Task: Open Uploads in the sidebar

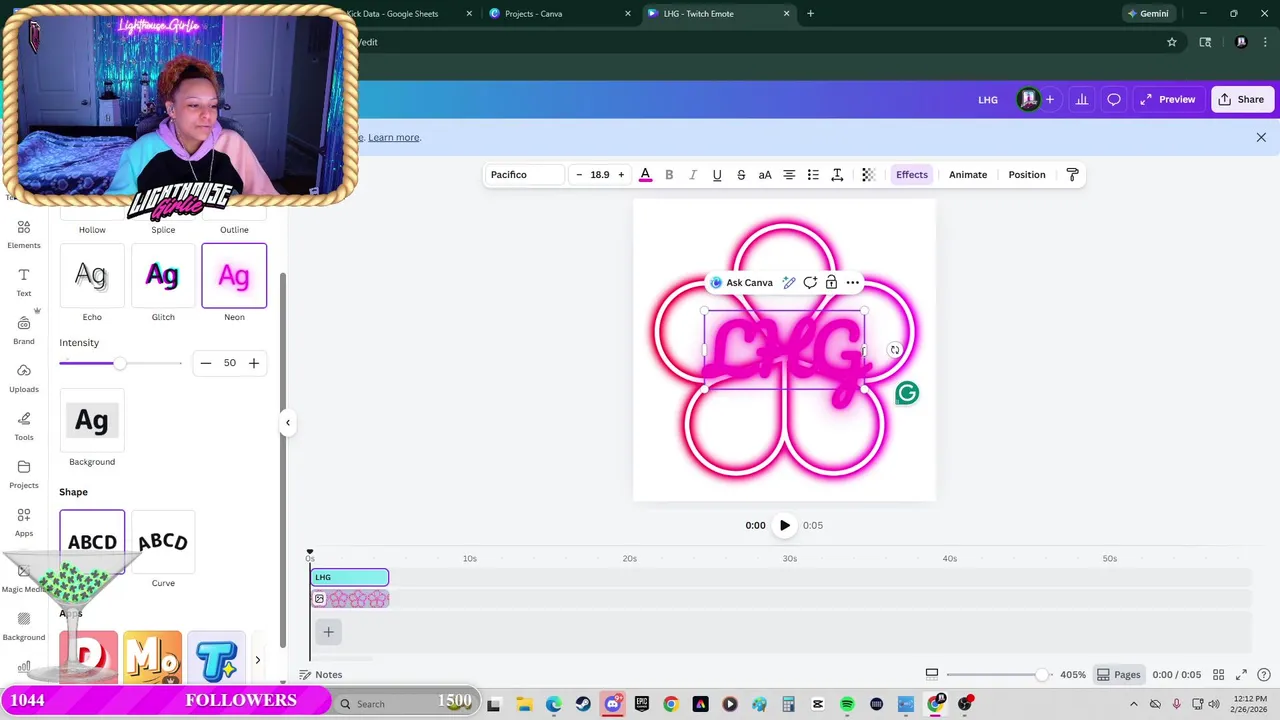Action: tap(24, 378)
